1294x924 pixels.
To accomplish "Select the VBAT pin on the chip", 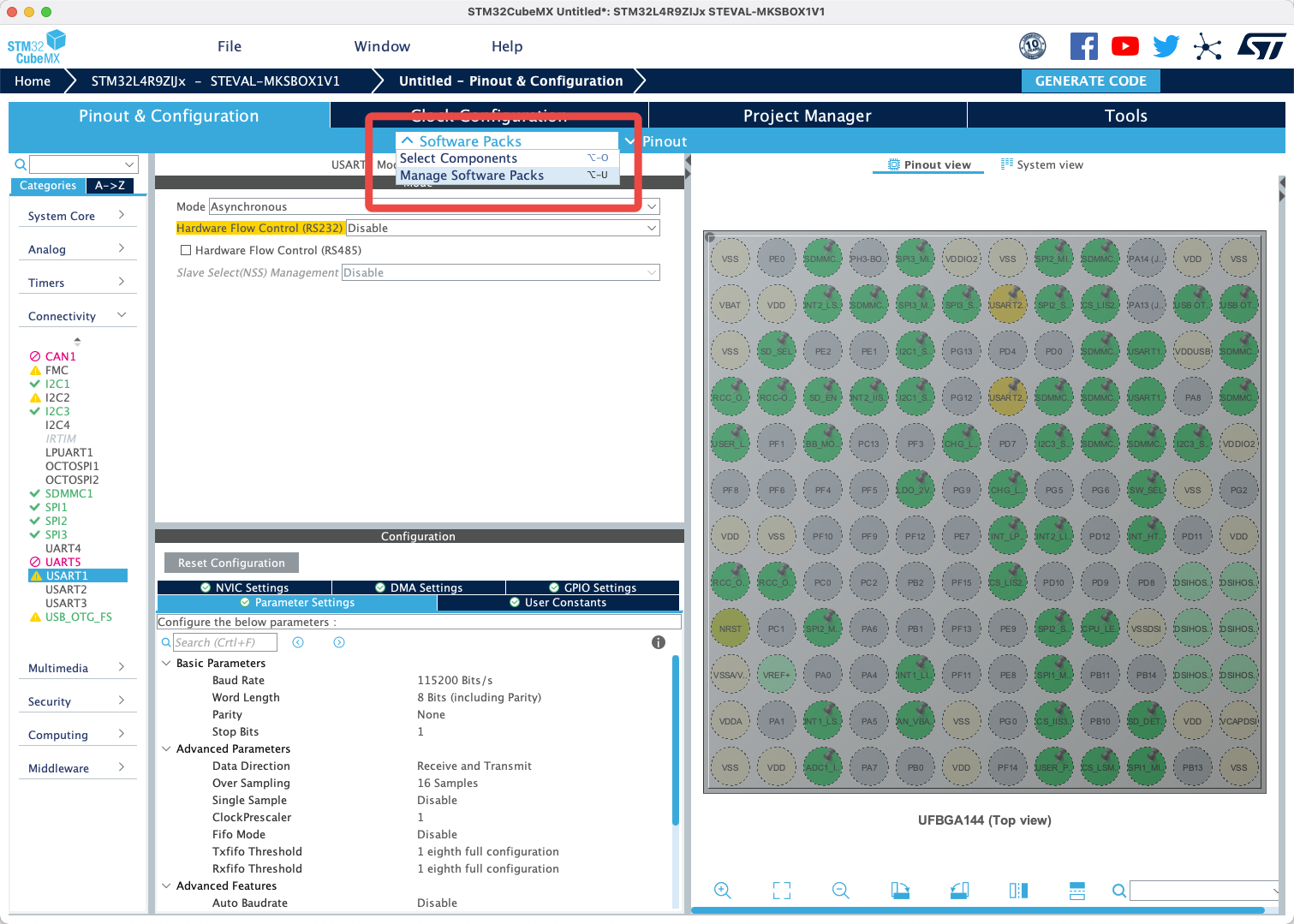I will point(730,305).
